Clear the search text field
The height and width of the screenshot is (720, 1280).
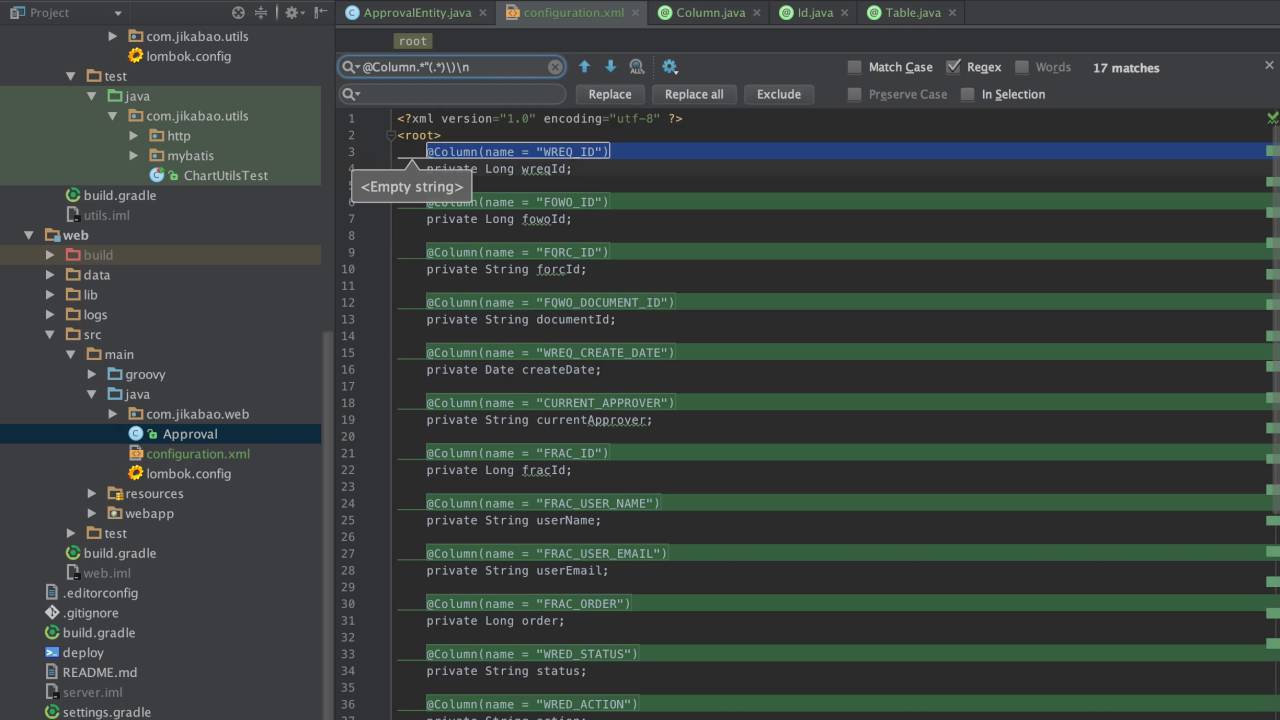tap(555, 67)
